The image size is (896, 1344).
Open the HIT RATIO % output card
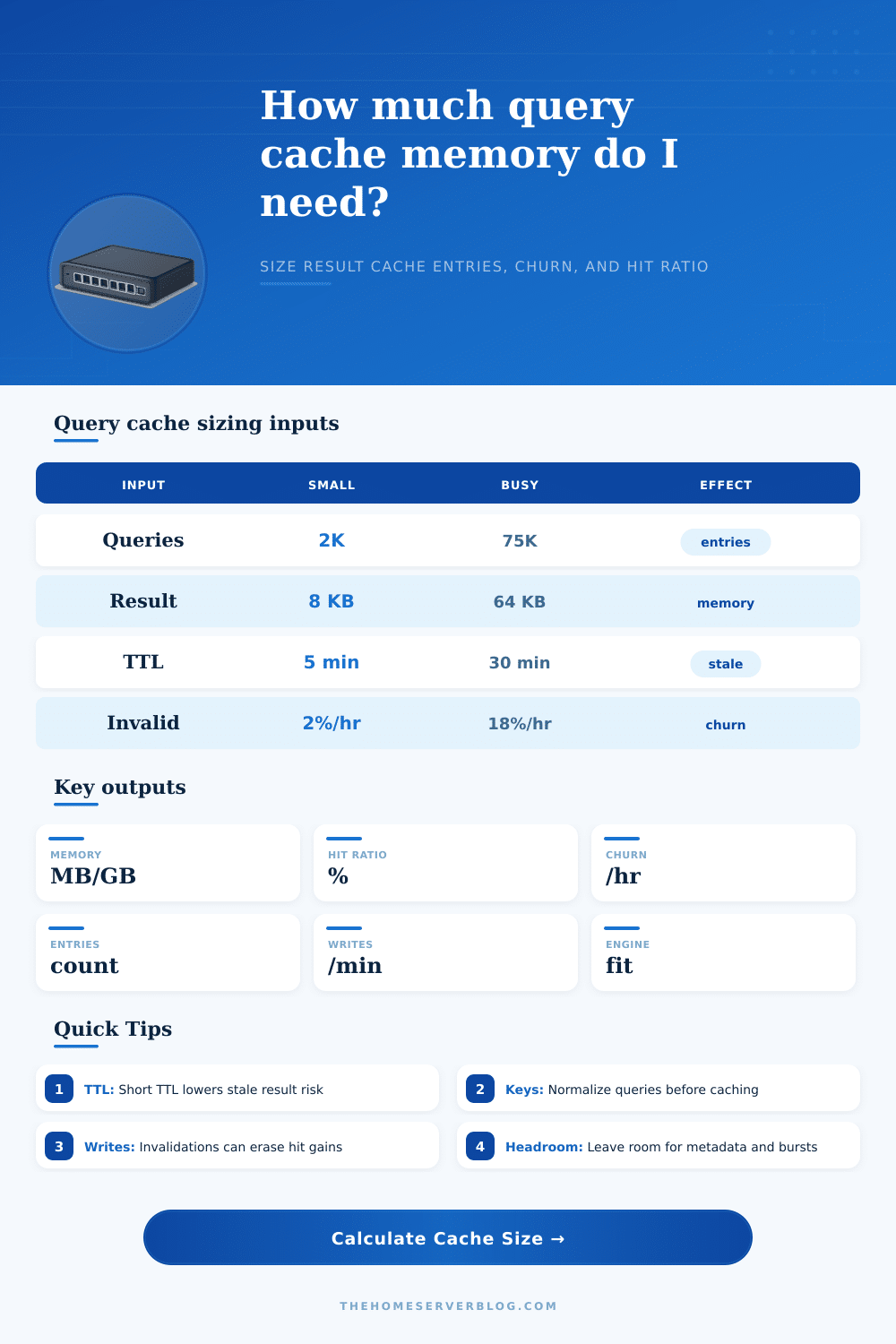[x=446, y=863]
